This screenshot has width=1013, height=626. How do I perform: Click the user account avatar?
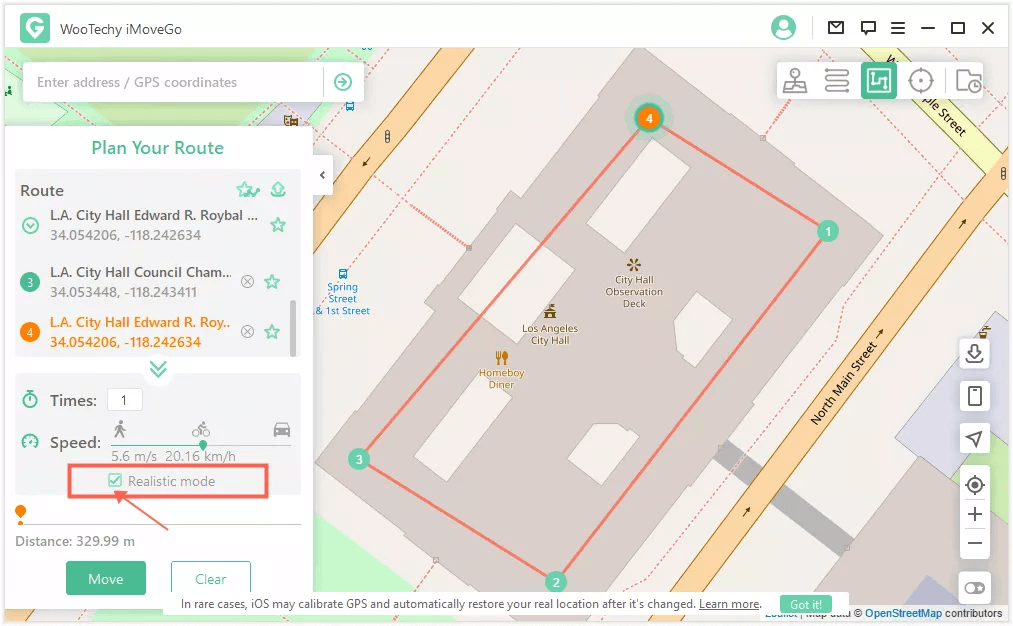[783, 27]
